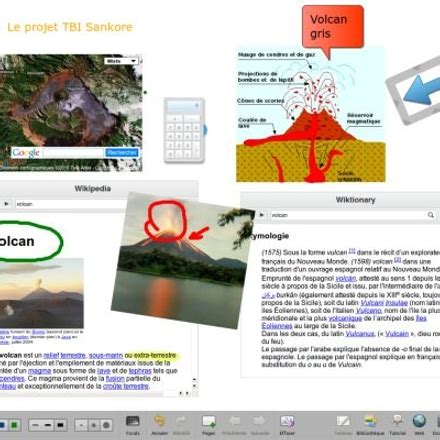Click the 'ymologie' heading in Wiktionary
Image resolution: width=440 pixels, height=440 pixels.
point(269,236)
